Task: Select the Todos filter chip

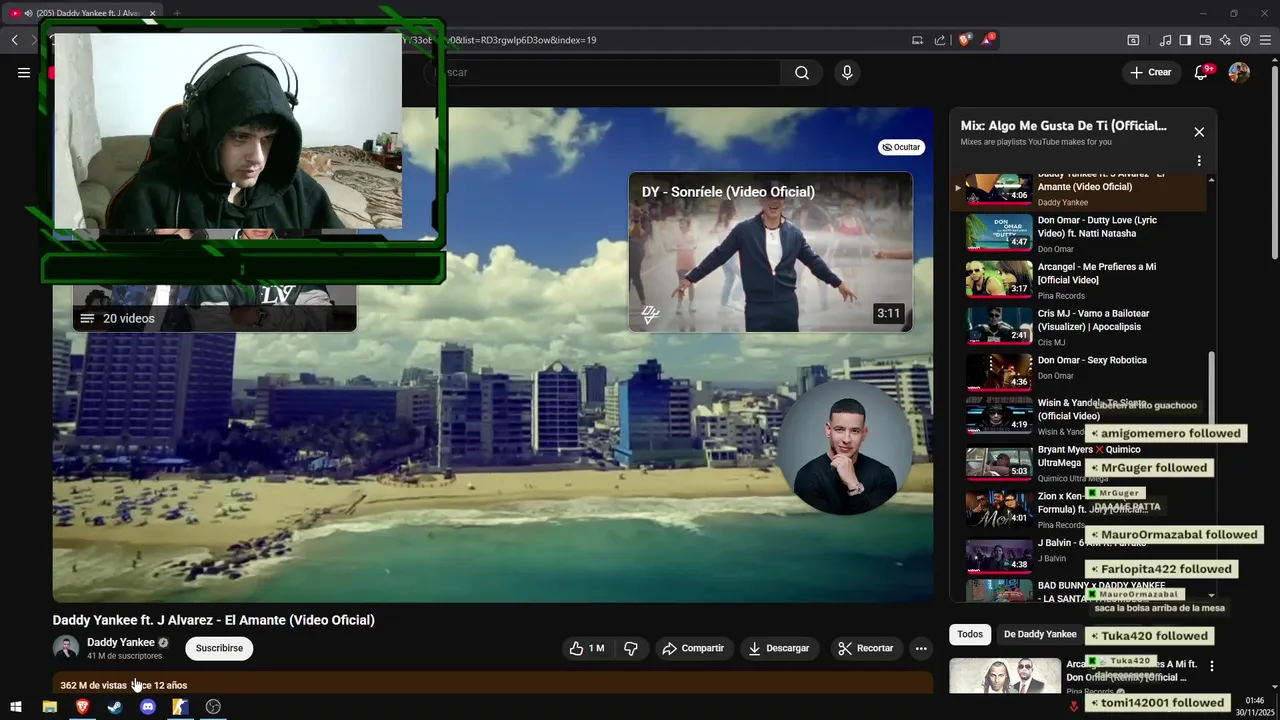Action: [970, 634]
